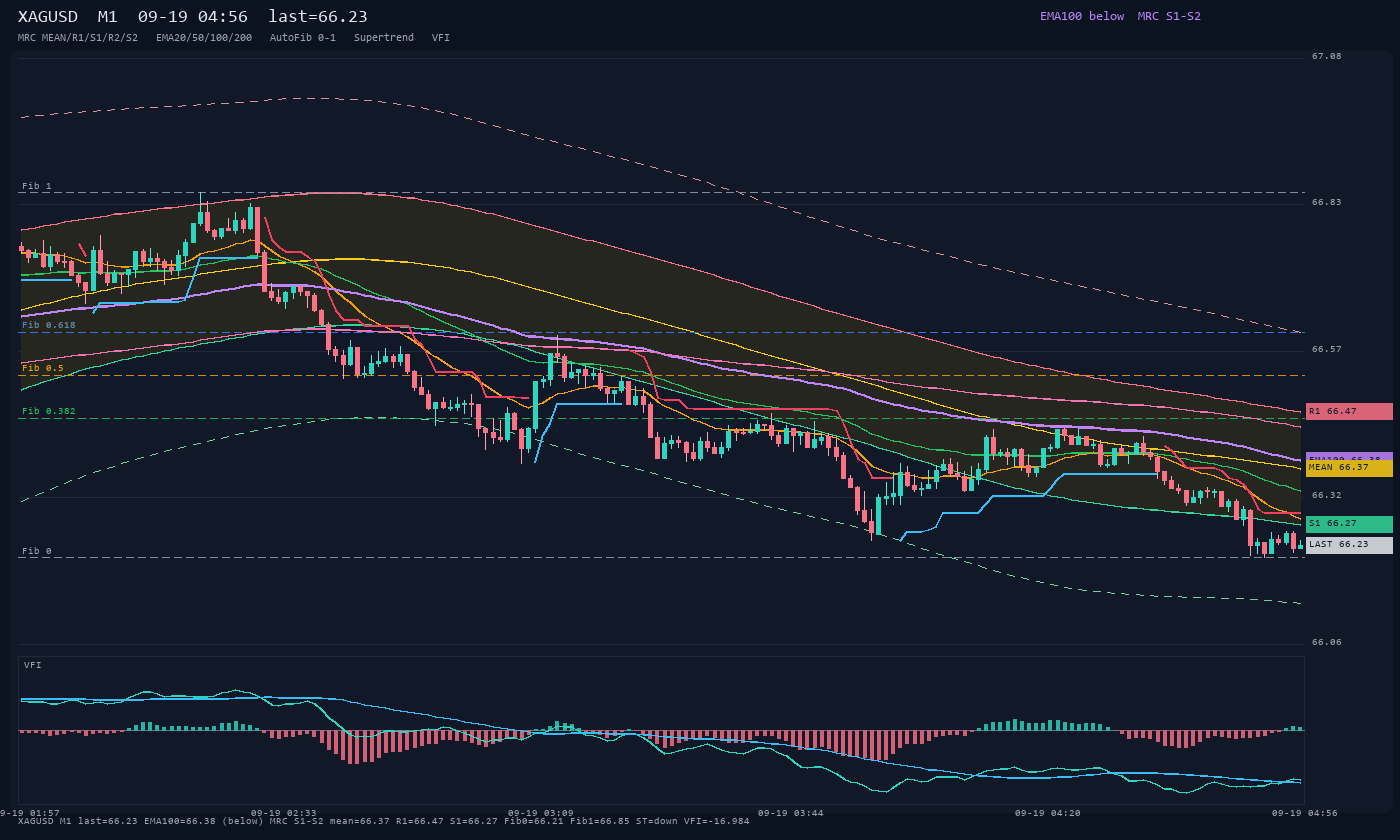
Task: Click the VFI indicator panel title
Action: pos(33,665)
